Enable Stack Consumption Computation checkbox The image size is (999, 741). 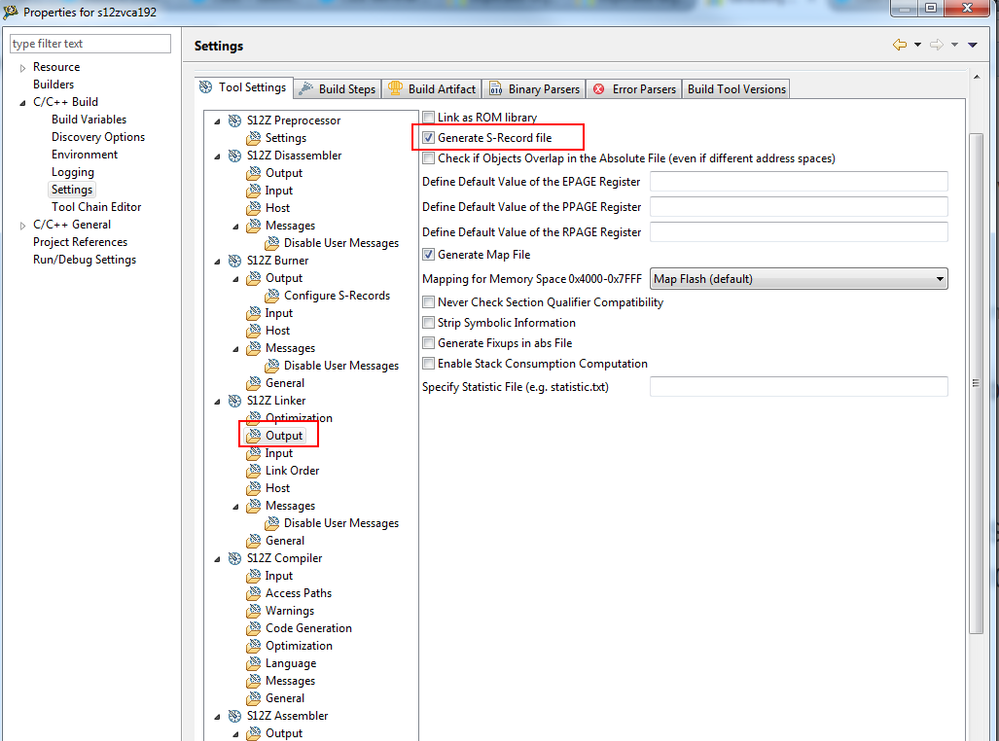tap(429, 363)
